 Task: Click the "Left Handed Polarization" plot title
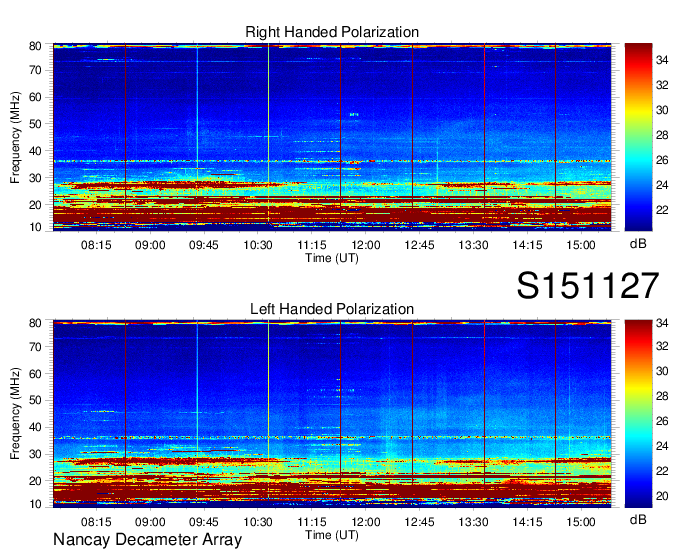coord(332,309)
